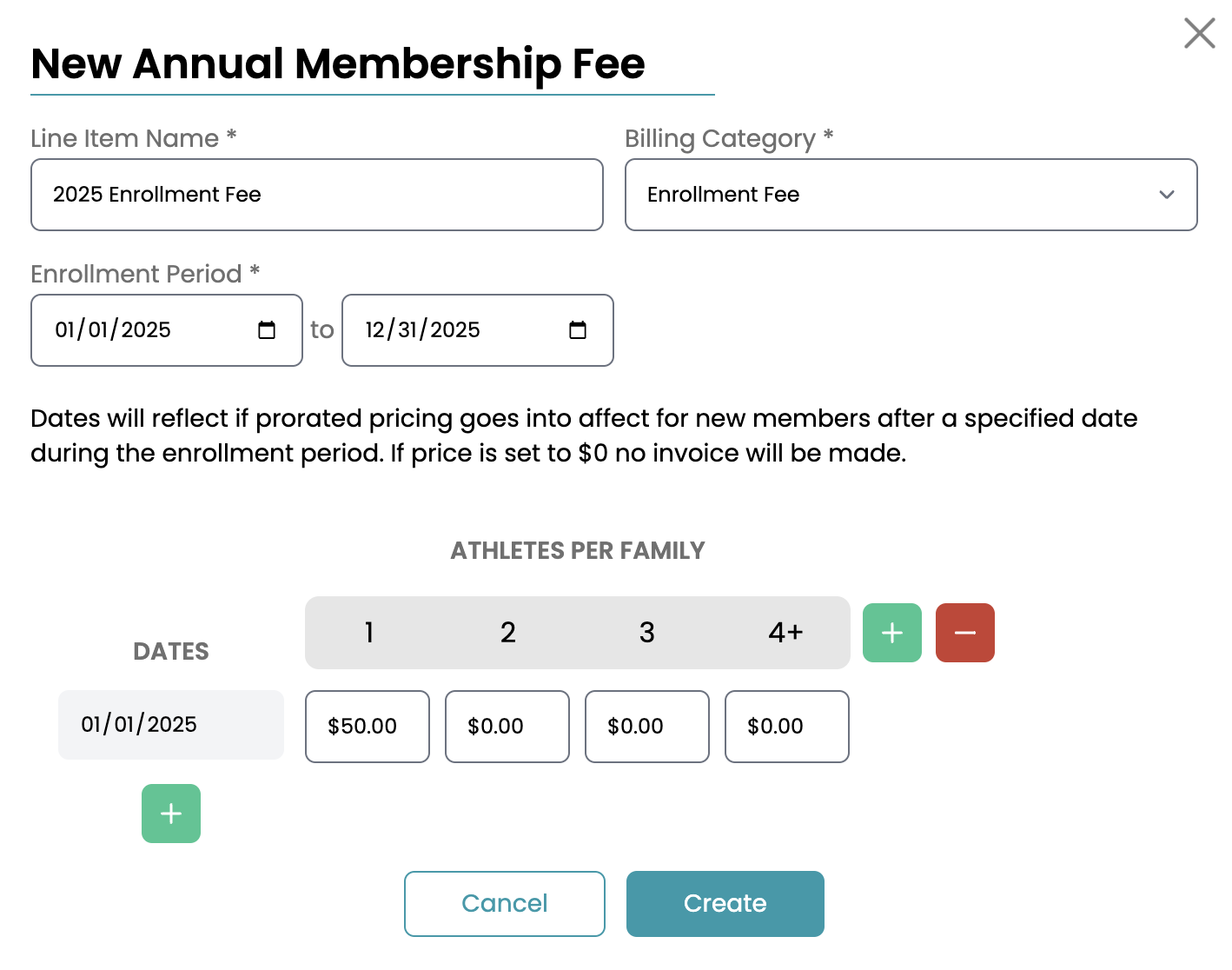
Task: Click the dialog title New Annual Membership Fee
Action: tap(338, 64)
